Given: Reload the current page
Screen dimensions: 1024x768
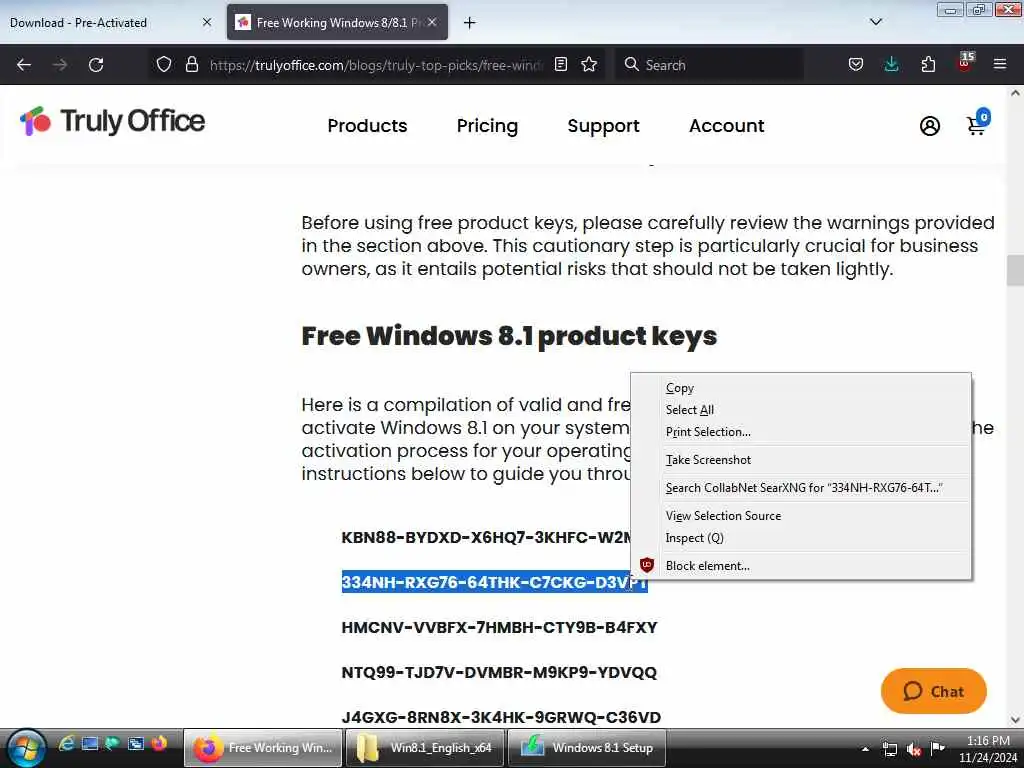Looking at the screenshot, I should click(x=96, y=65).
